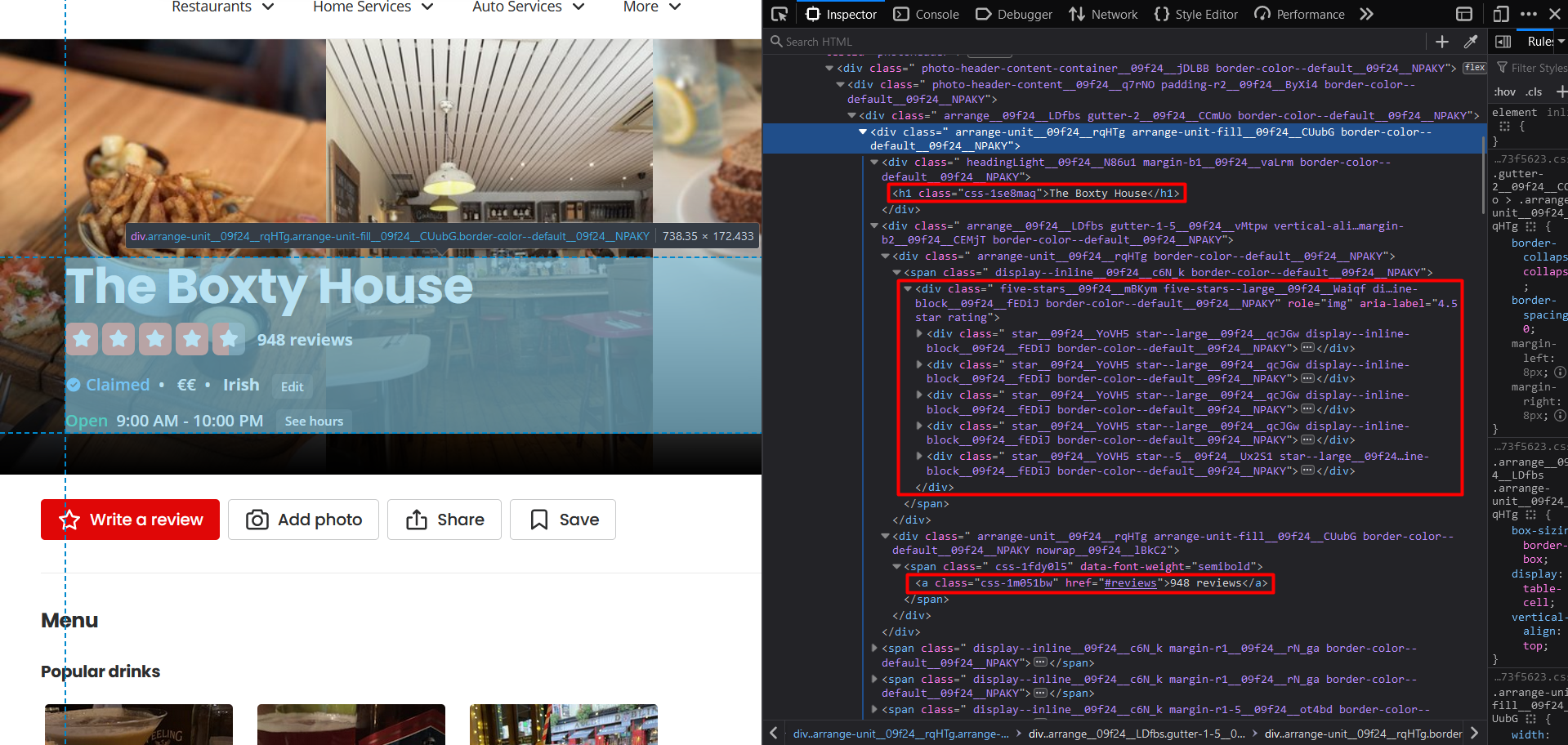The height and width of the screenshot is (745, 1568).
Task: Click the bookmark icon on the Save button
Action: [538, 520]
